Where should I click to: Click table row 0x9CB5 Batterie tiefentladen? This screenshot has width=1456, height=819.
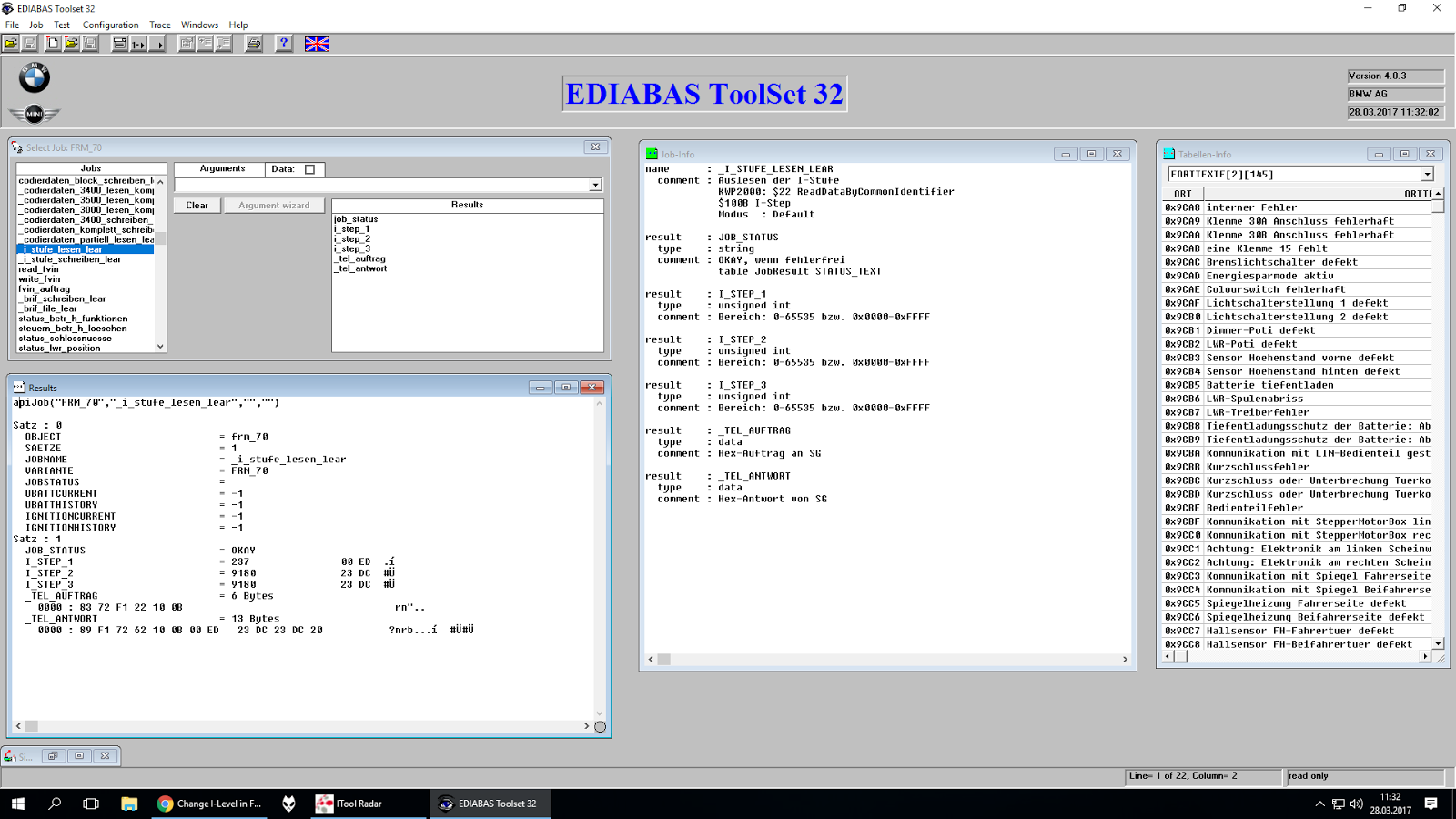1298,385
